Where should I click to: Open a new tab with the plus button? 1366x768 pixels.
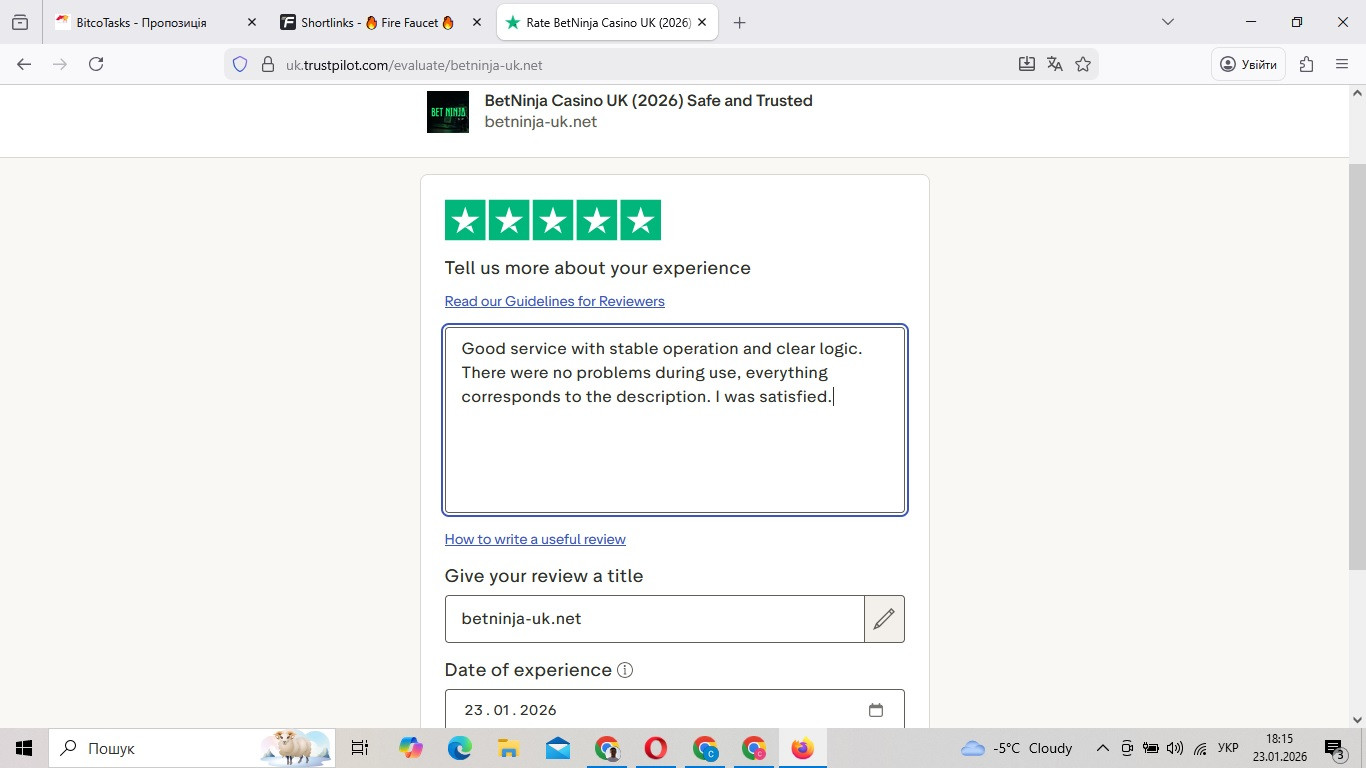click(740, 22)
